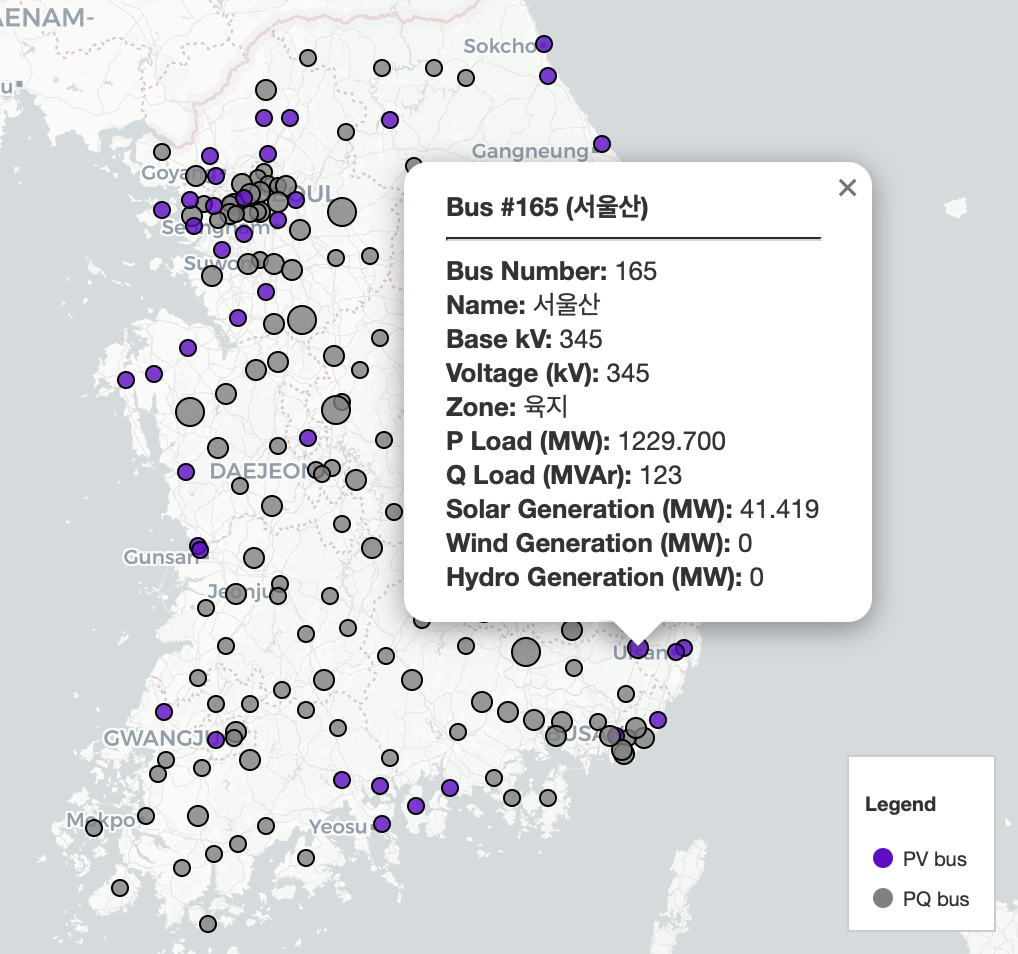Click the P Load (MW) row in the popup

click(586, 441)
